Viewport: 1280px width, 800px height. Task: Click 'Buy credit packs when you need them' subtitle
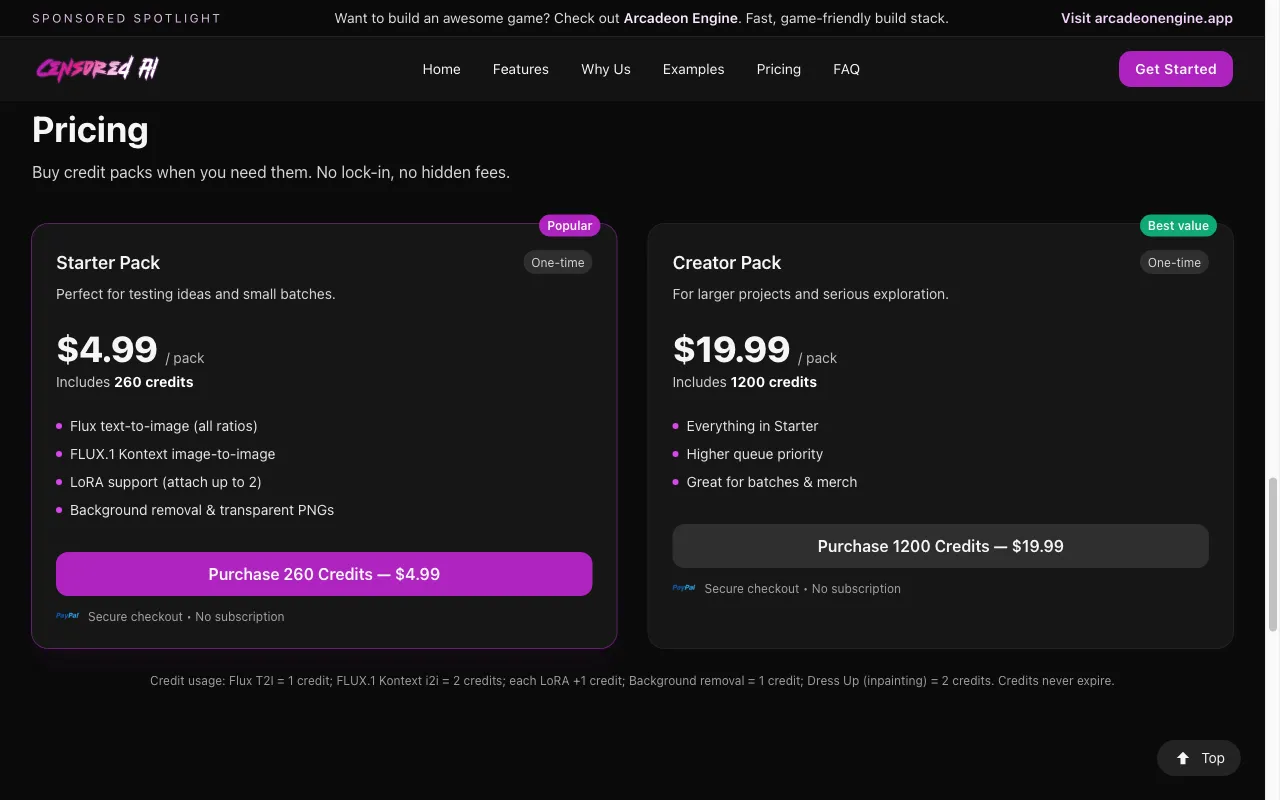271,172
